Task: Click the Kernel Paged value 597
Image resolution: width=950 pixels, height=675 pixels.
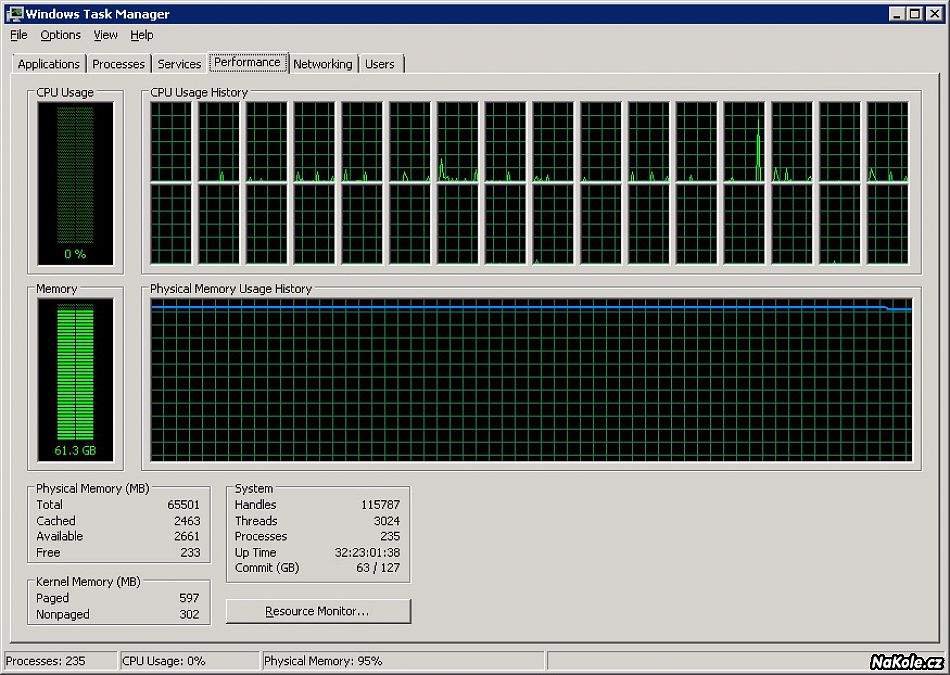Action: [x=189, y=598]
